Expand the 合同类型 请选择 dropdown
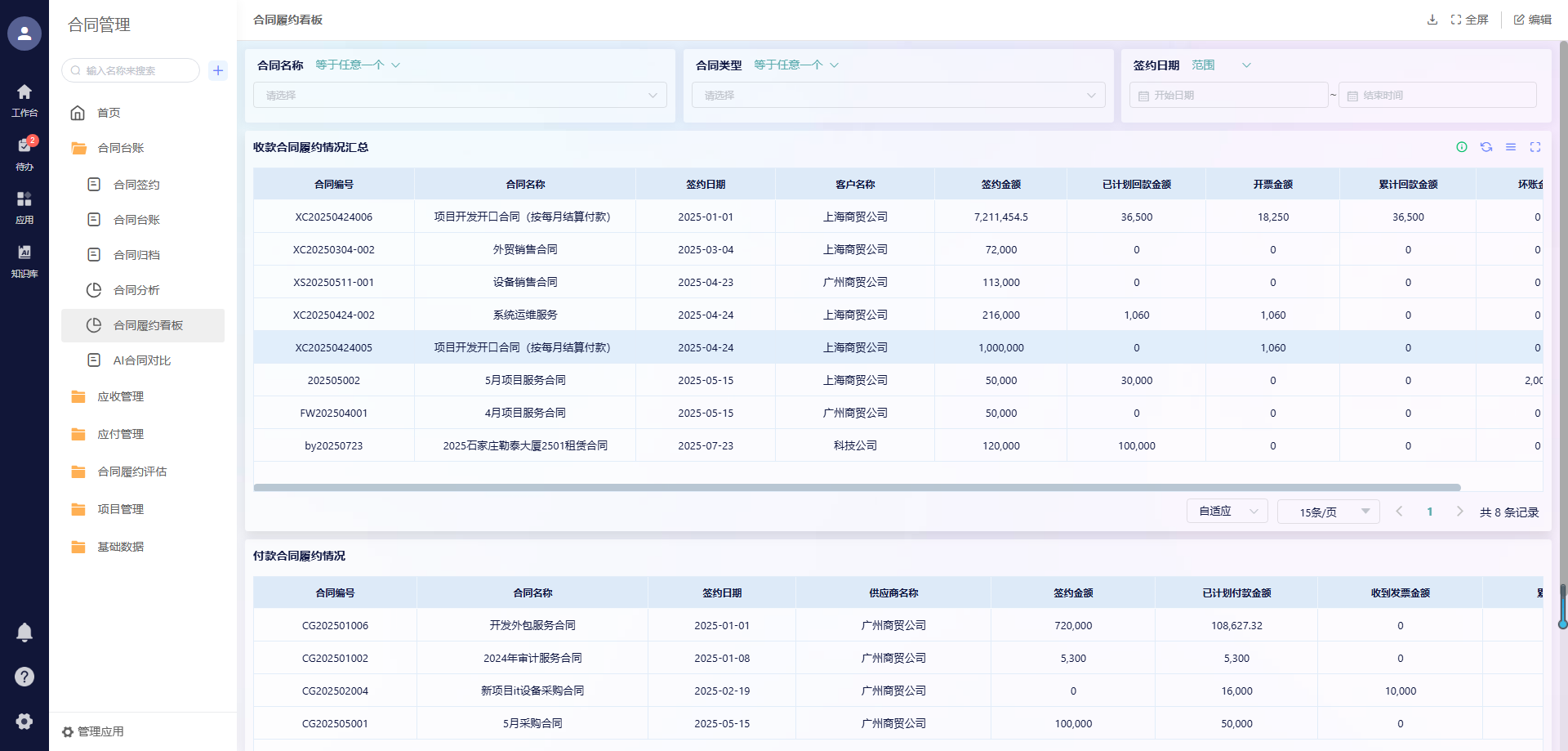The image size is (1568, 751). (x=898, y=96)
